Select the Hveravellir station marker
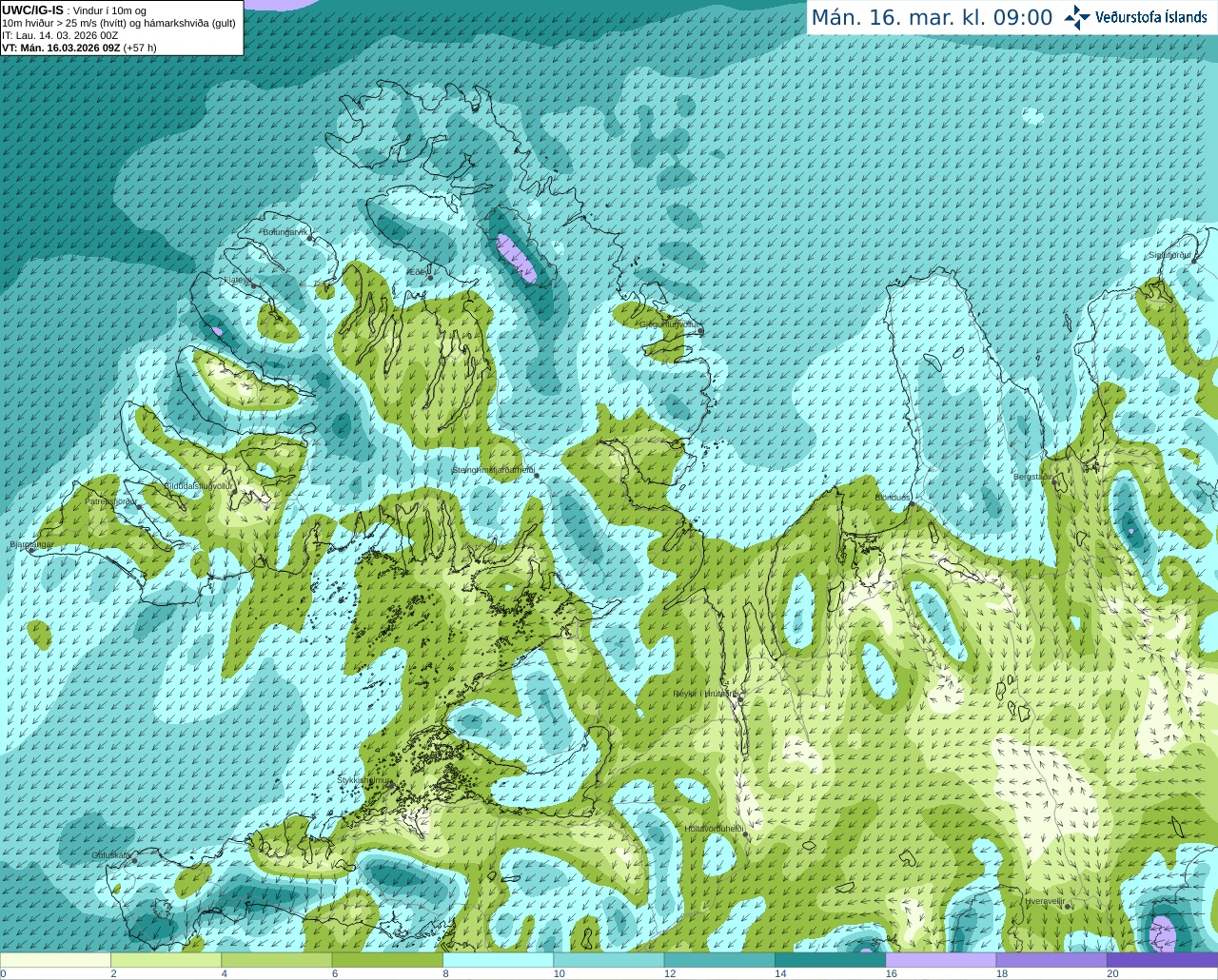The height and width of the screenshot is (980, 1218). point(1068,907)
